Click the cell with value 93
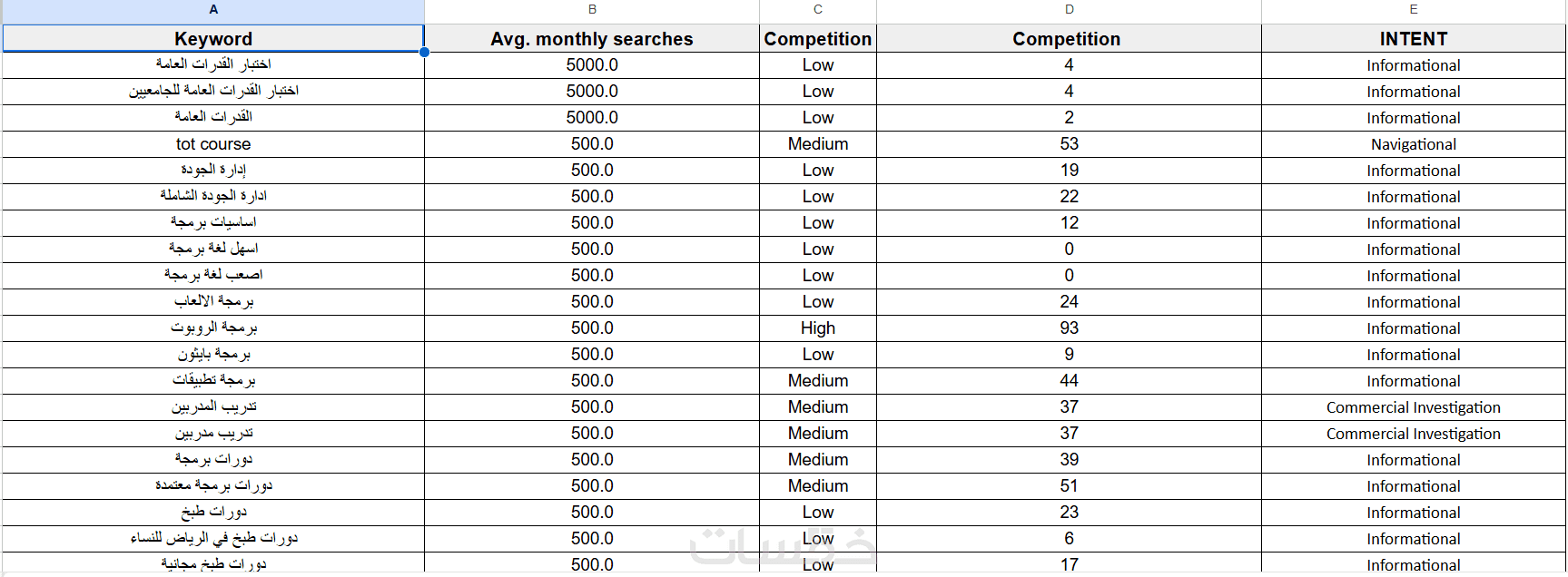This screenshot has width=1568, height=577. click(x=1069, y=328)
